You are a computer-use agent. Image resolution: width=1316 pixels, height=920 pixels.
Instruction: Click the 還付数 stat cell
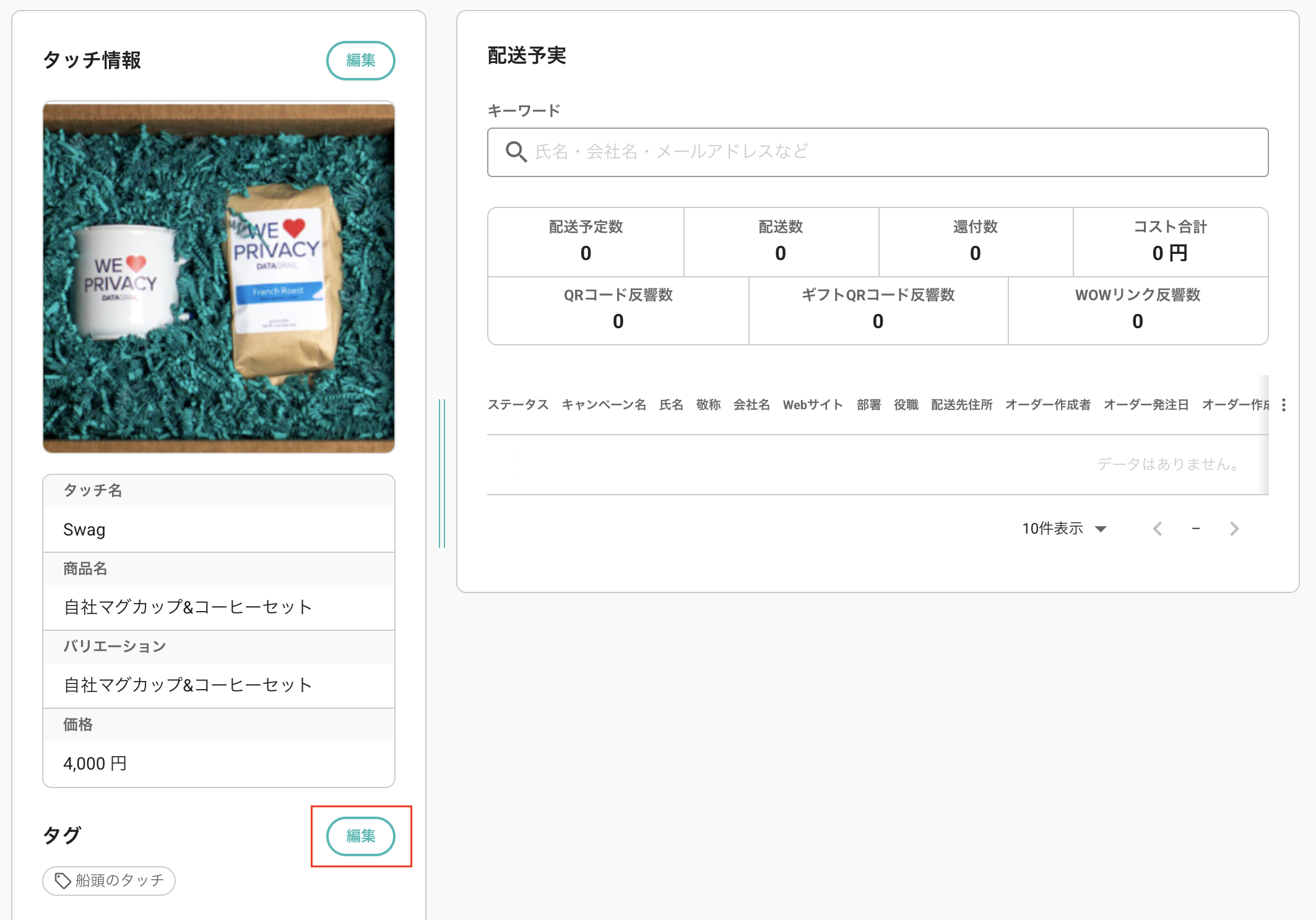[976, 242]
